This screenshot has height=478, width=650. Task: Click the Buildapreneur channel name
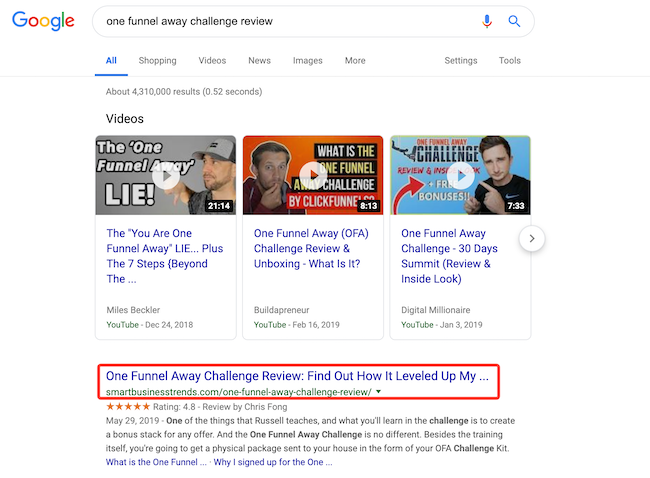[281, 310]
